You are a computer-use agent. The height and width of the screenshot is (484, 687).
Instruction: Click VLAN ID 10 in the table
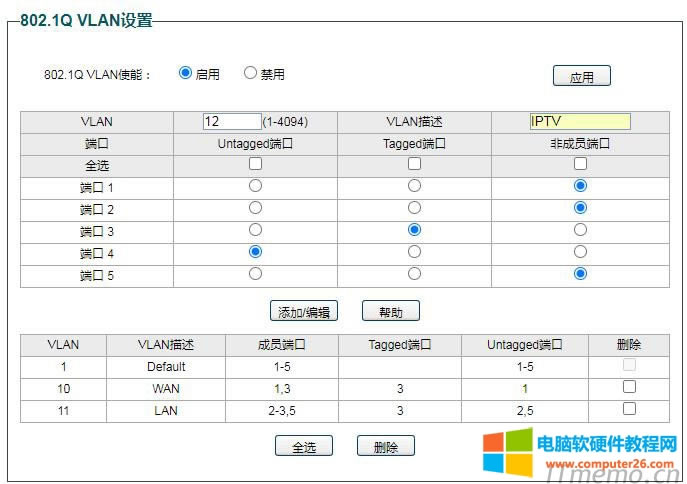tap(64, 389)
